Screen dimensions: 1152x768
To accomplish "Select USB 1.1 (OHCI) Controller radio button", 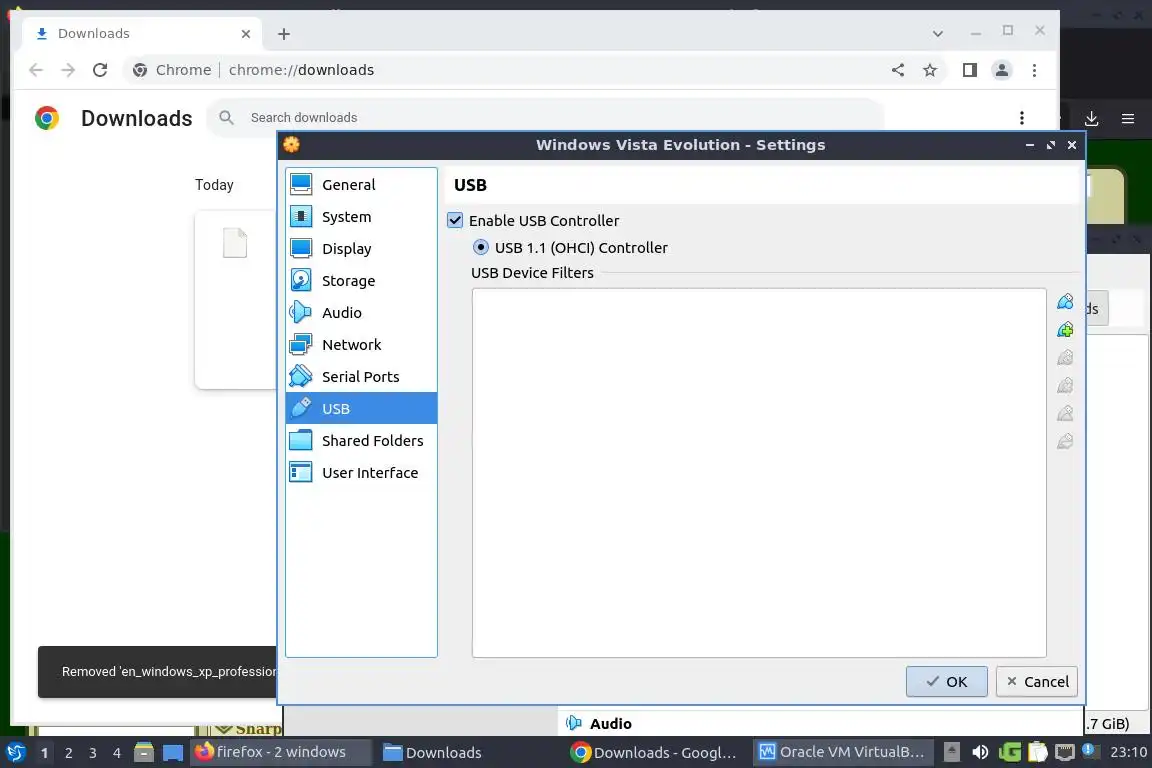I will tap(480, 248).
